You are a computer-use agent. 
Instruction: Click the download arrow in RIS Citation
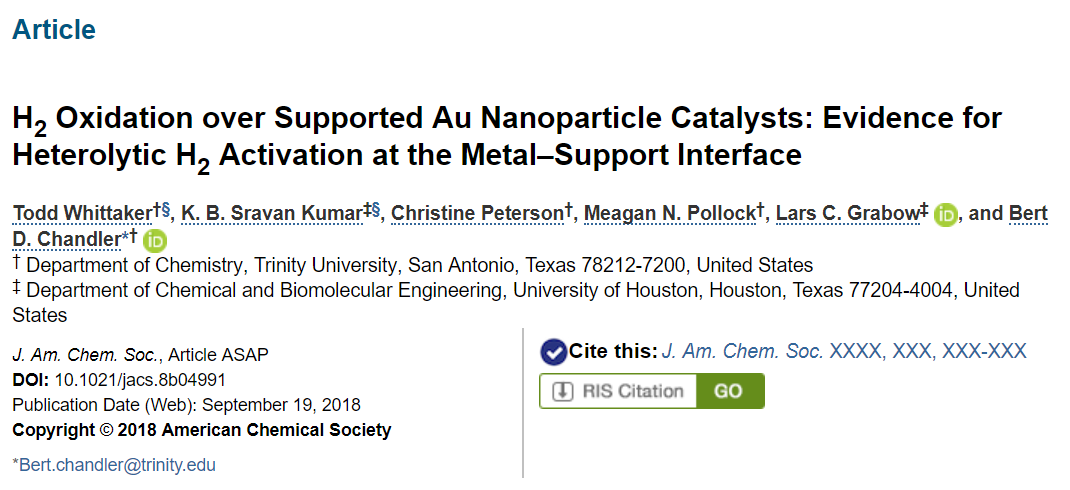coord(562,391)
